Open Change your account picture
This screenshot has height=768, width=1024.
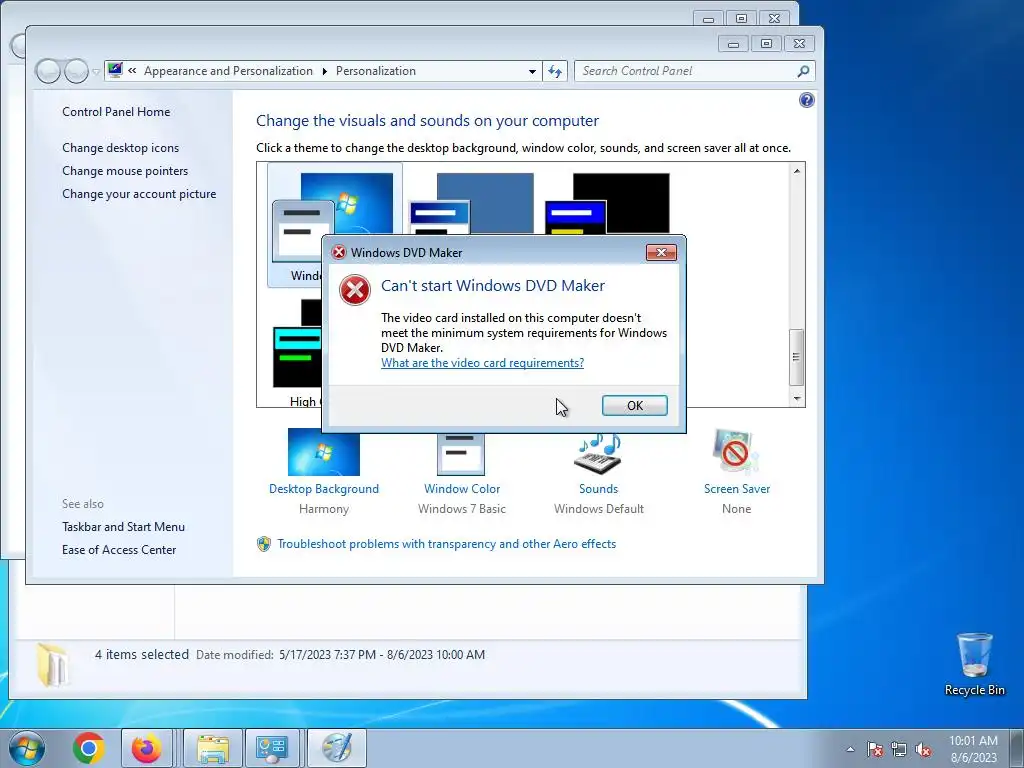(x=139, y=194)
